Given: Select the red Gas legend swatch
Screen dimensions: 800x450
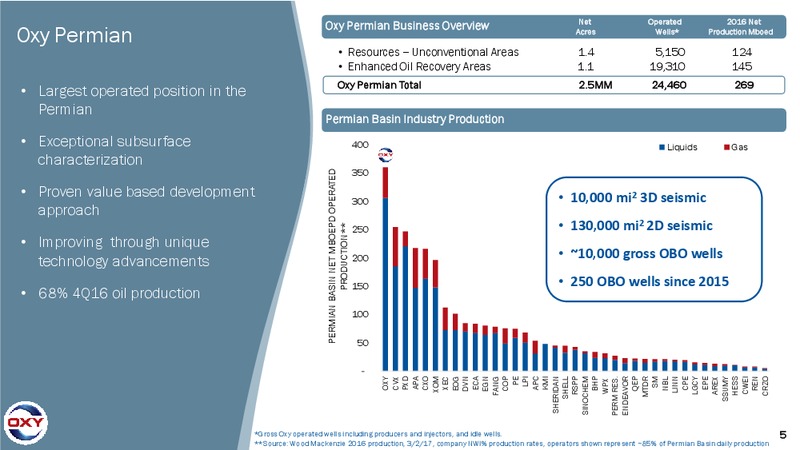Looking at the screenshot, I should tap(727, 147).
